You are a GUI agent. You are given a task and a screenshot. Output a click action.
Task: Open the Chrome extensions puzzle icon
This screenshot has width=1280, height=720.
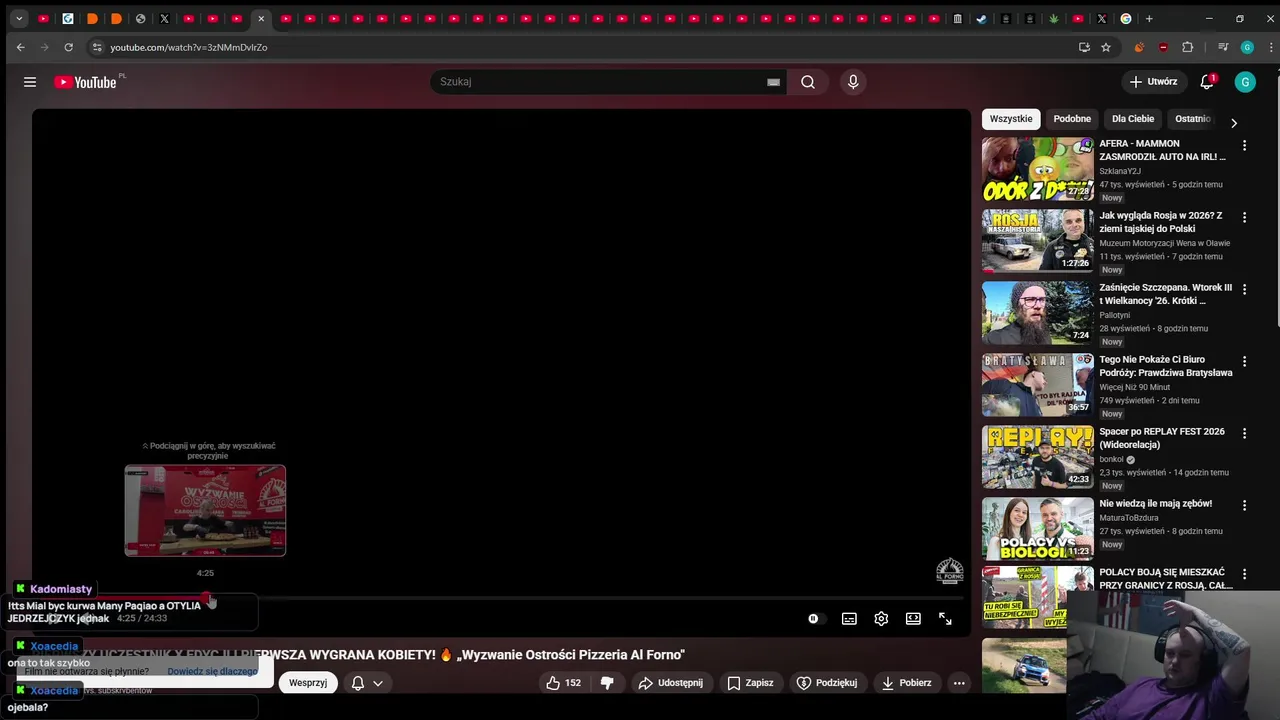click(1188, 47)
